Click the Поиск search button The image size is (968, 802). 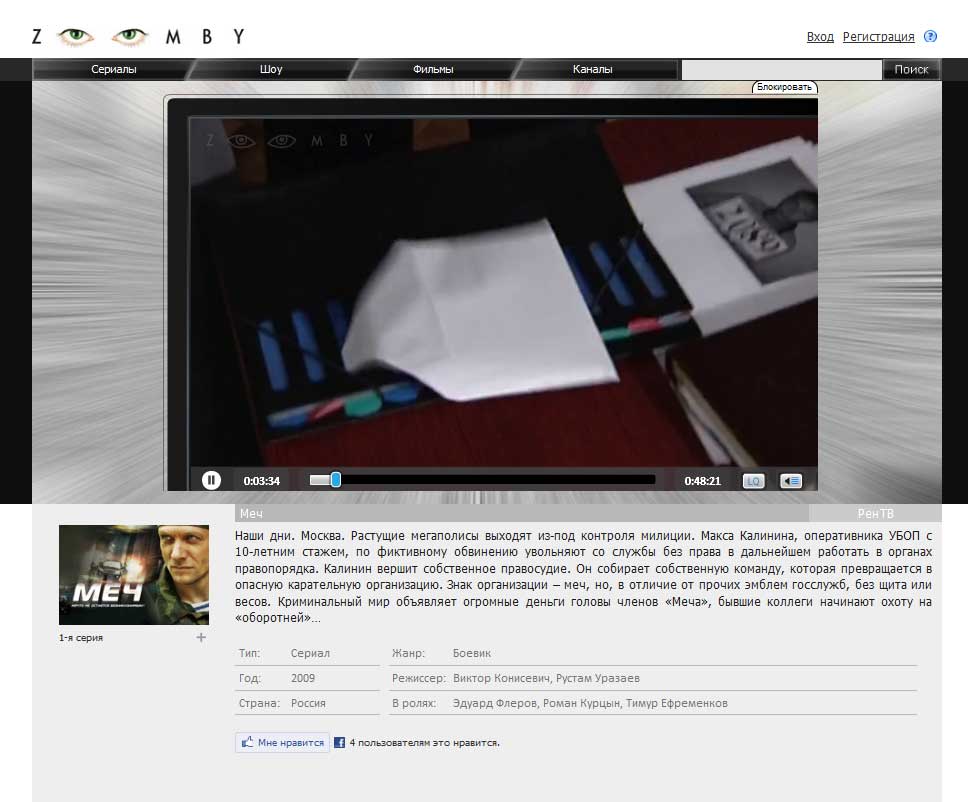click(x=911, y=70)
